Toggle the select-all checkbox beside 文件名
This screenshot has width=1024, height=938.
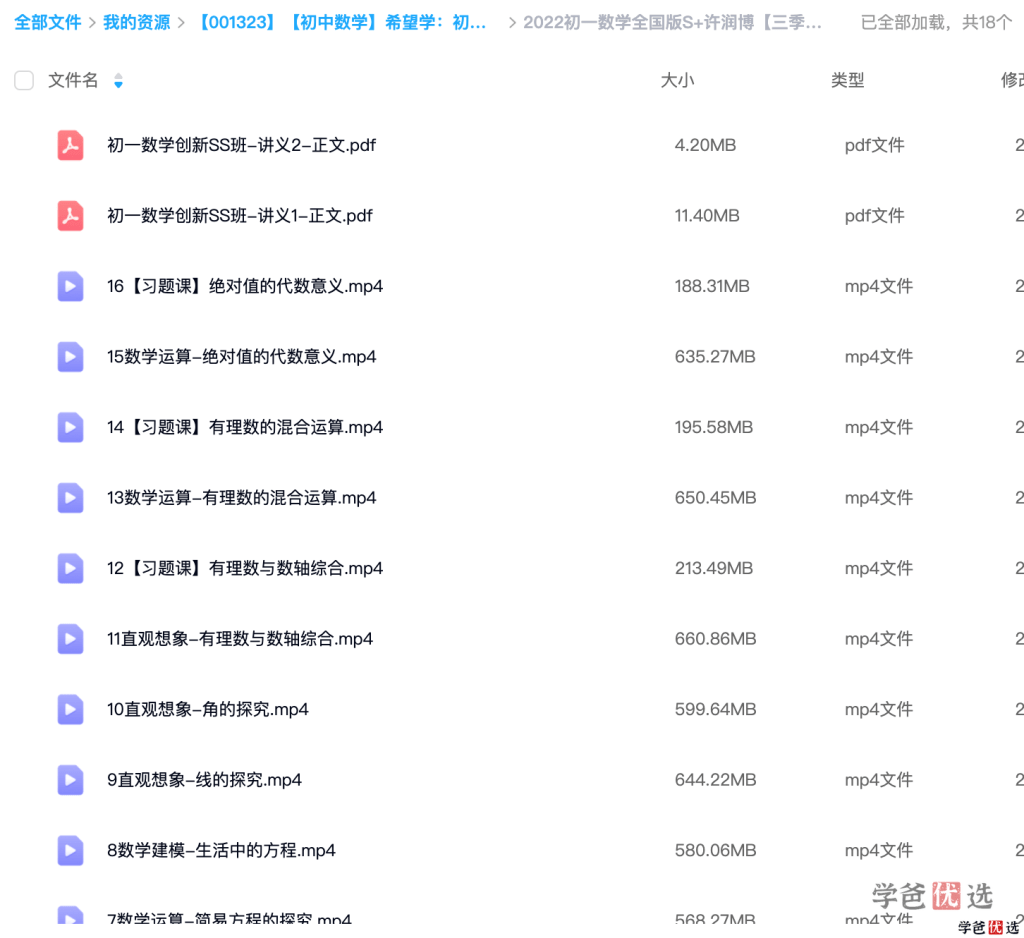tap(24, 80)
